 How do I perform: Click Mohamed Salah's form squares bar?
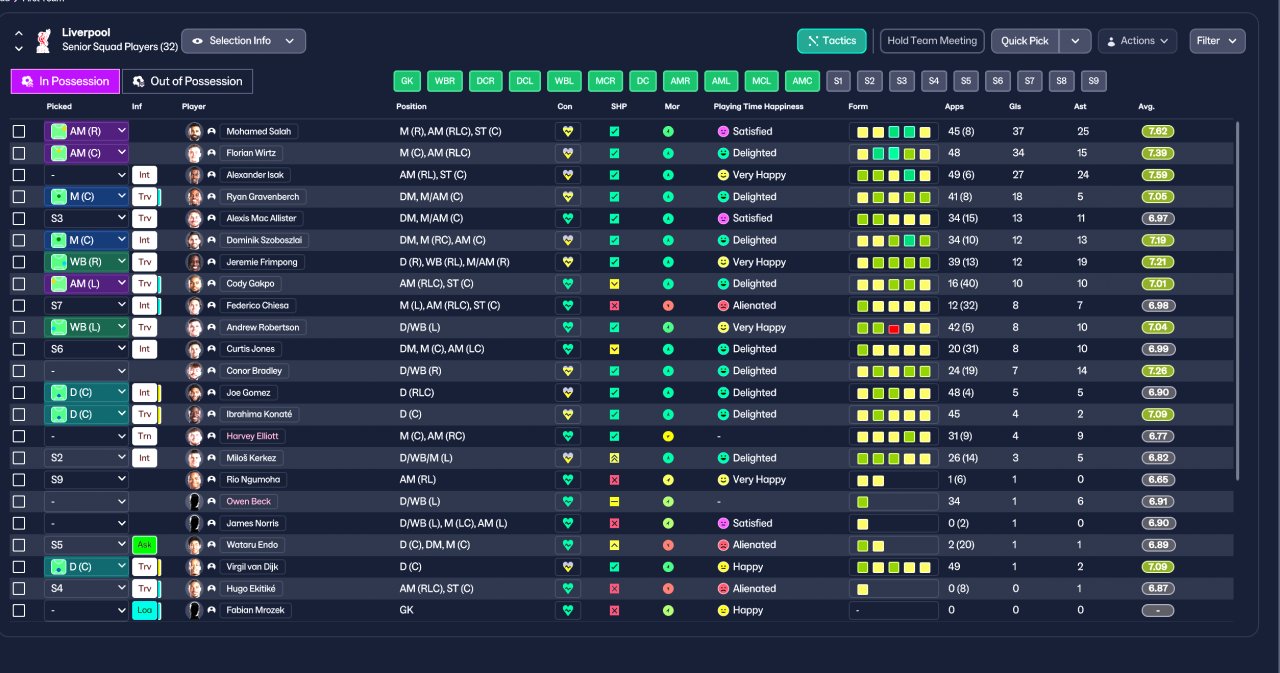893,131
